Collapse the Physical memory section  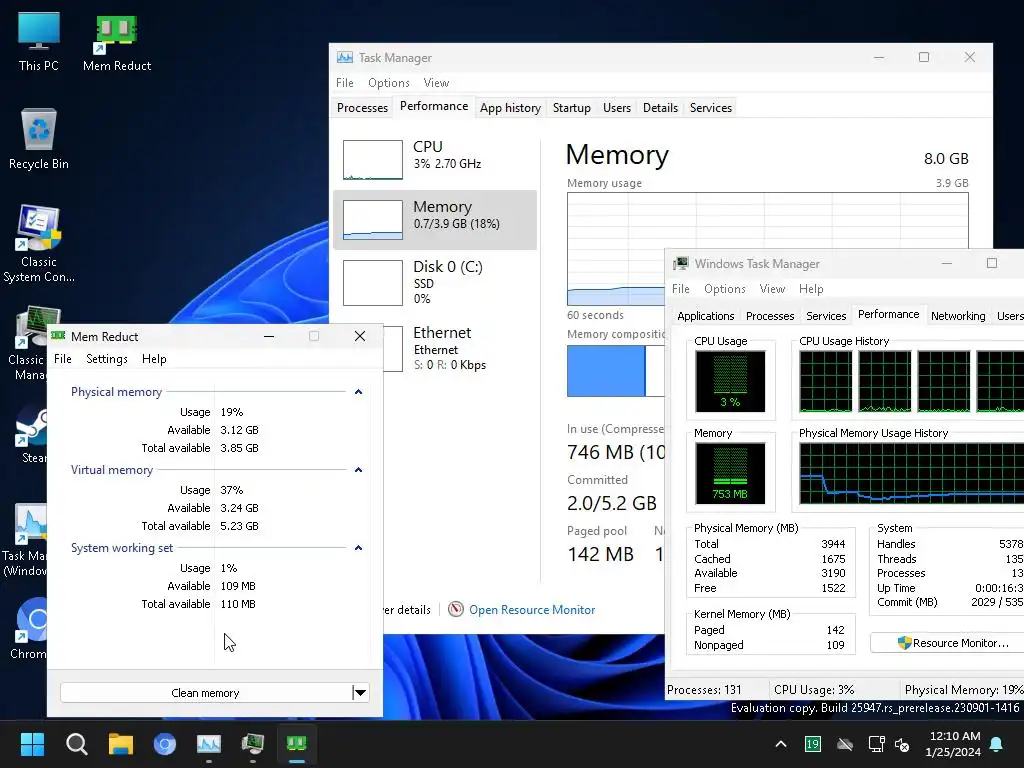(x=358, y=391)
